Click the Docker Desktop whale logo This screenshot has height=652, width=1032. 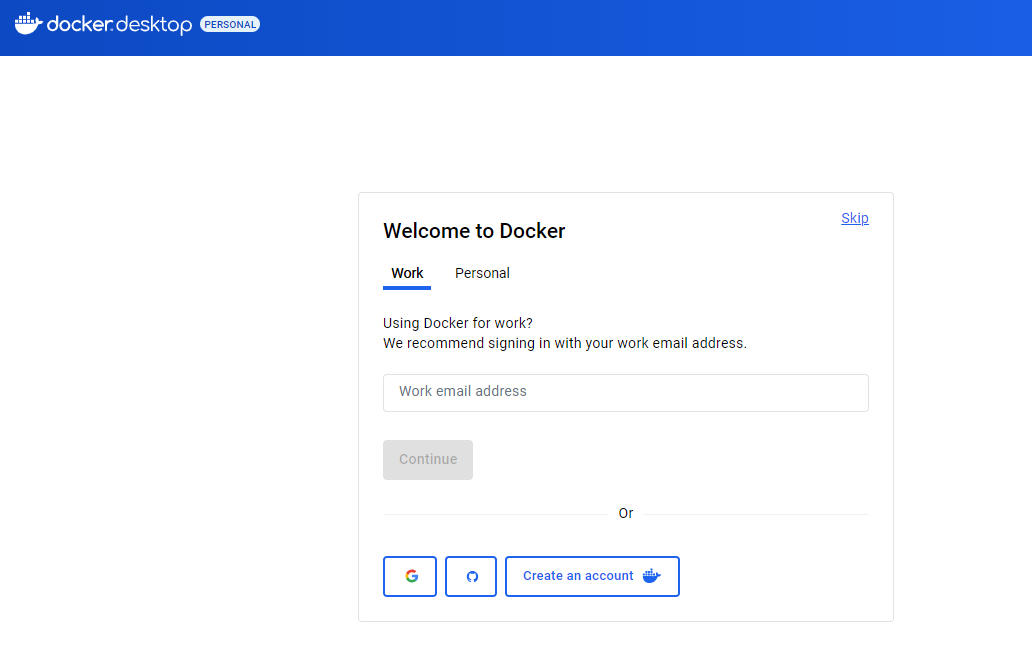tap(29, 24)
